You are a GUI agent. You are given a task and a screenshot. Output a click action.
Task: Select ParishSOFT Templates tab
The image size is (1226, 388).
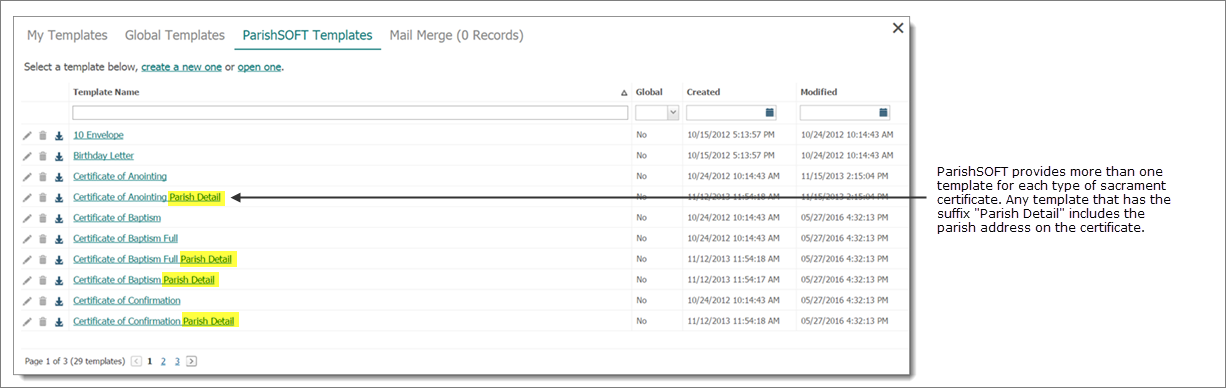pos(307,35)
